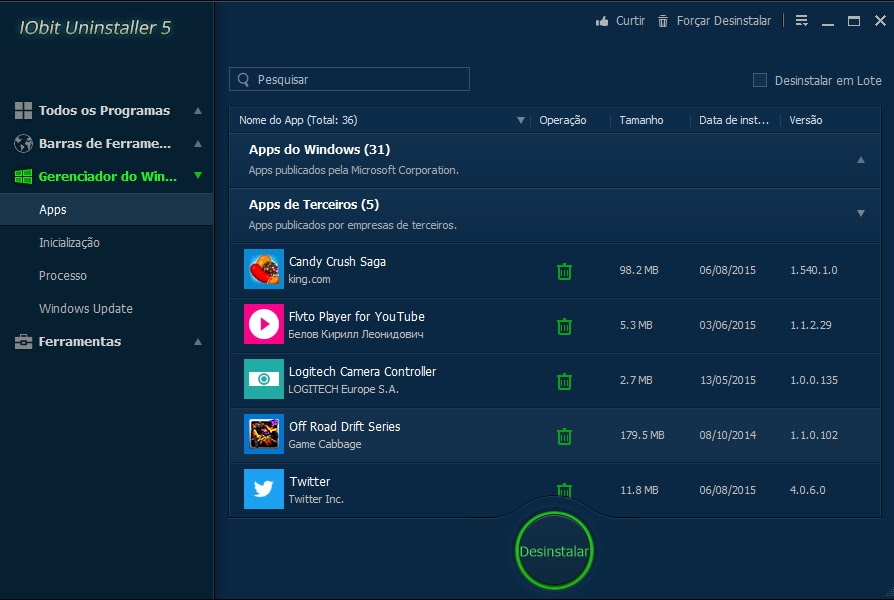Expand the Apps do Windows group arrow
Screen dimensions: 894x600
861,160
